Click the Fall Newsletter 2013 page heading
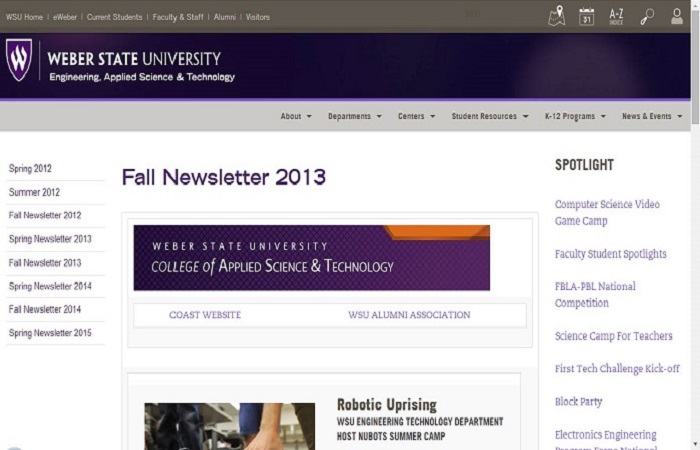 [224, 177]
